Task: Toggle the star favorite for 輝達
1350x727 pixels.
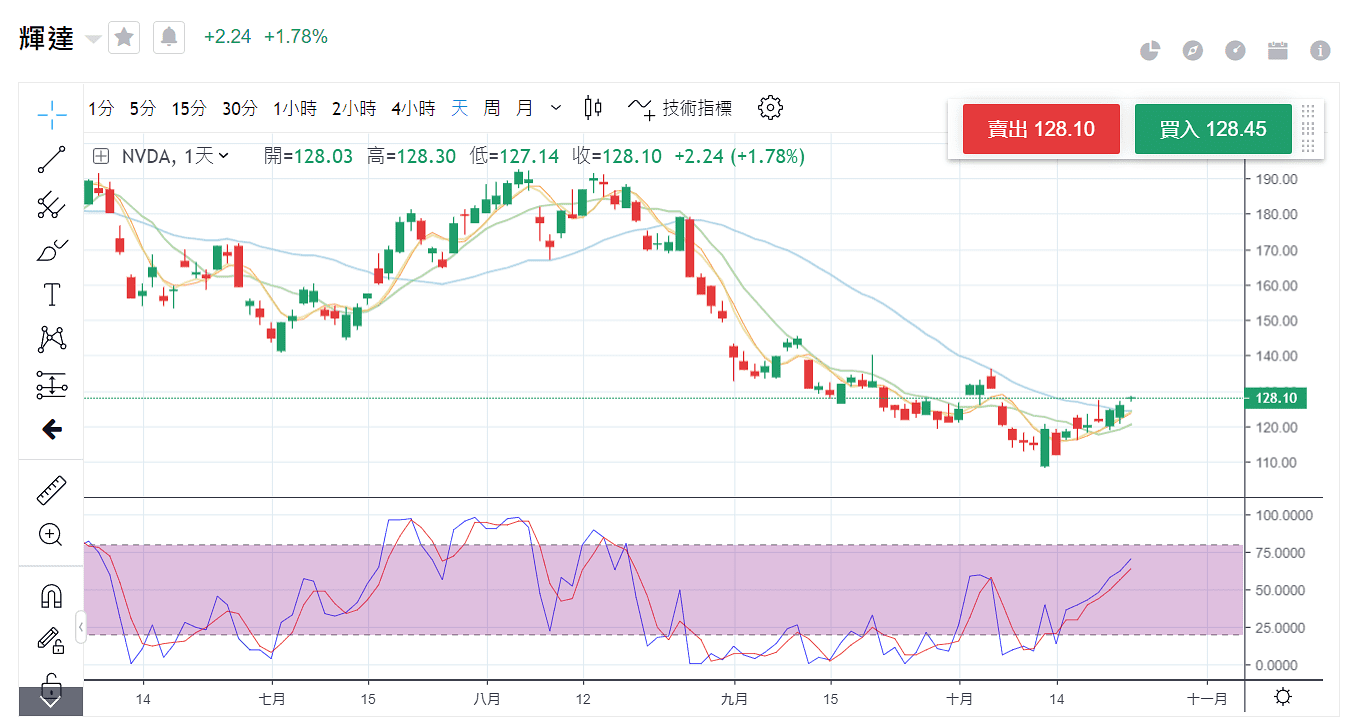Action: [x=124, y=38]
